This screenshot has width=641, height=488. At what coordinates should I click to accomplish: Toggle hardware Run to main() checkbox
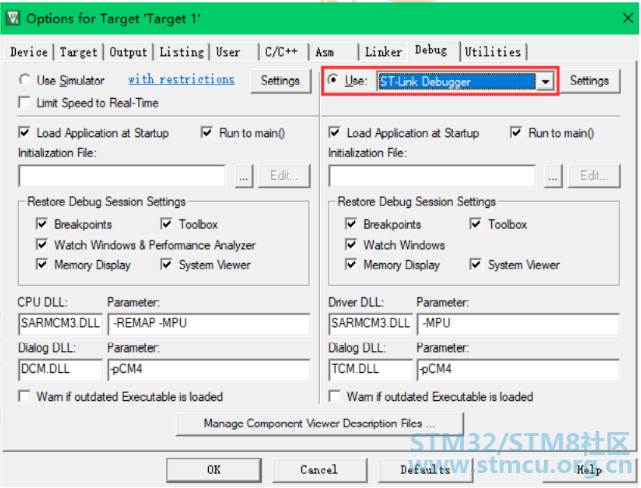pos(516,132)
